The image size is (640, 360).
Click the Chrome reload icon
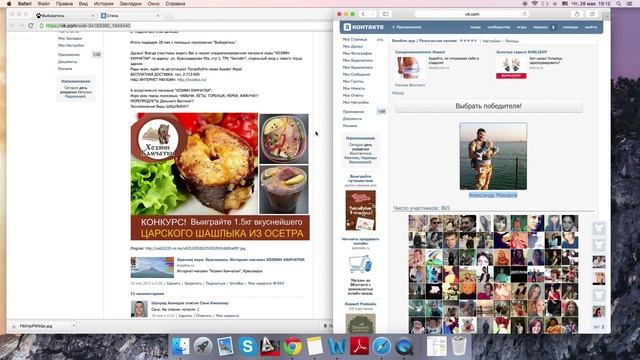[x=31, y=25]
